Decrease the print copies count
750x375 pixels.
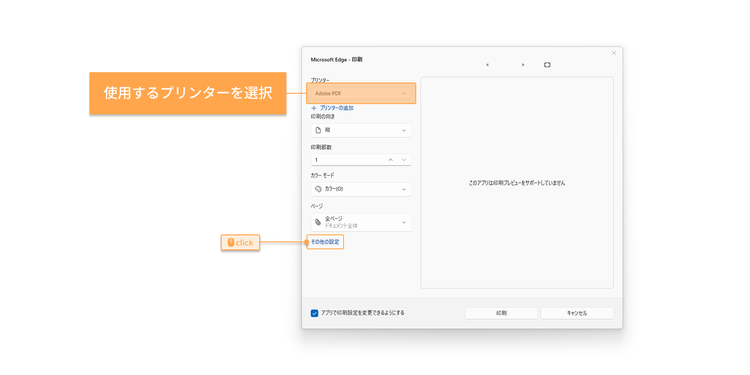pyautogui.click(x=404, y=160)
